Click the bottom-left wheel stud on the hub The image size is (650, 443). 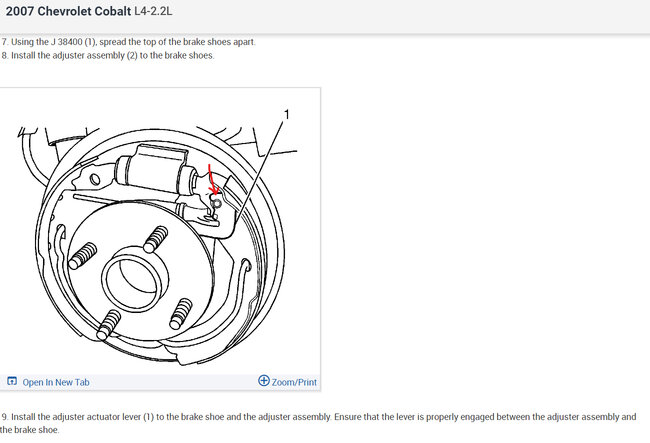pyautogui.click(x=109, y=324)
